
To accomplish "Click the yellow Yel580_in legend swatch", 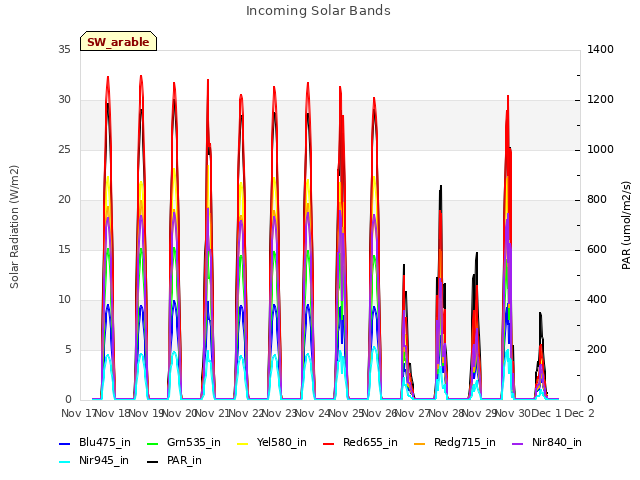I will tap(242, 444).
